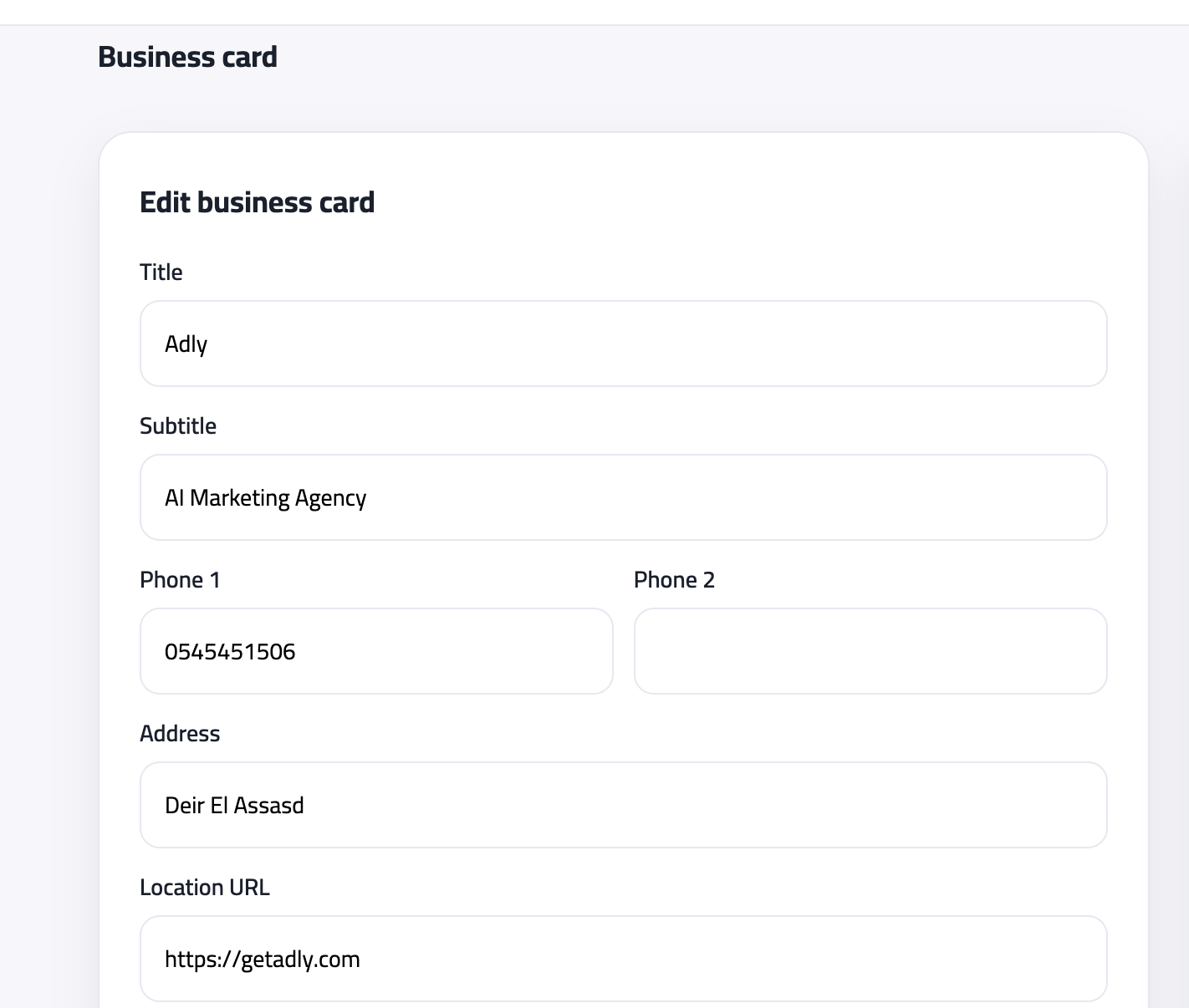Viewport: 1189px width, 1008px height.
Task: Click the Title field label
Action: pyautogui.click(x=161, y=271)
